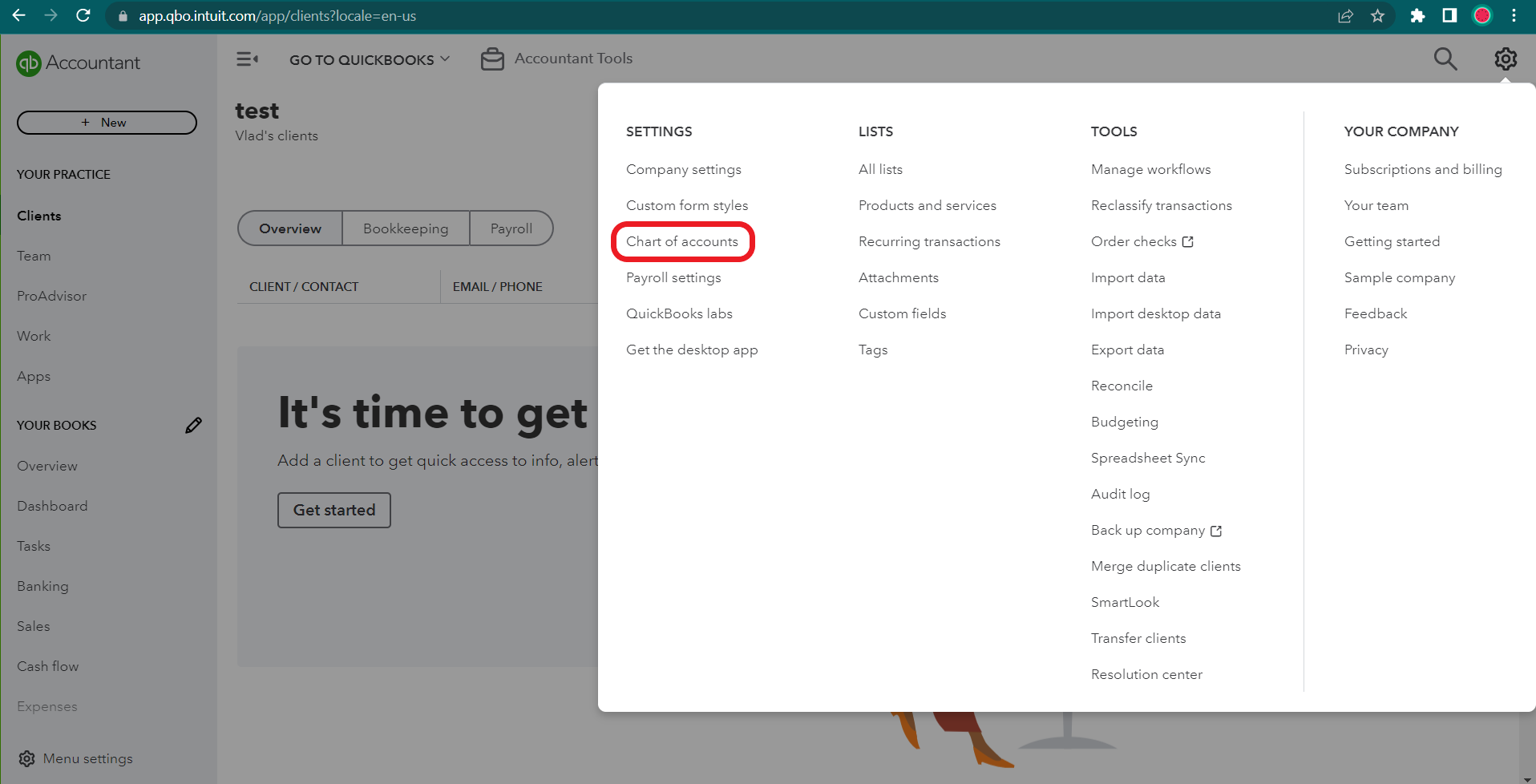This screenshot has height=784, width=1536.
Task: Open Products and services
Action: (x=928, y=205)
